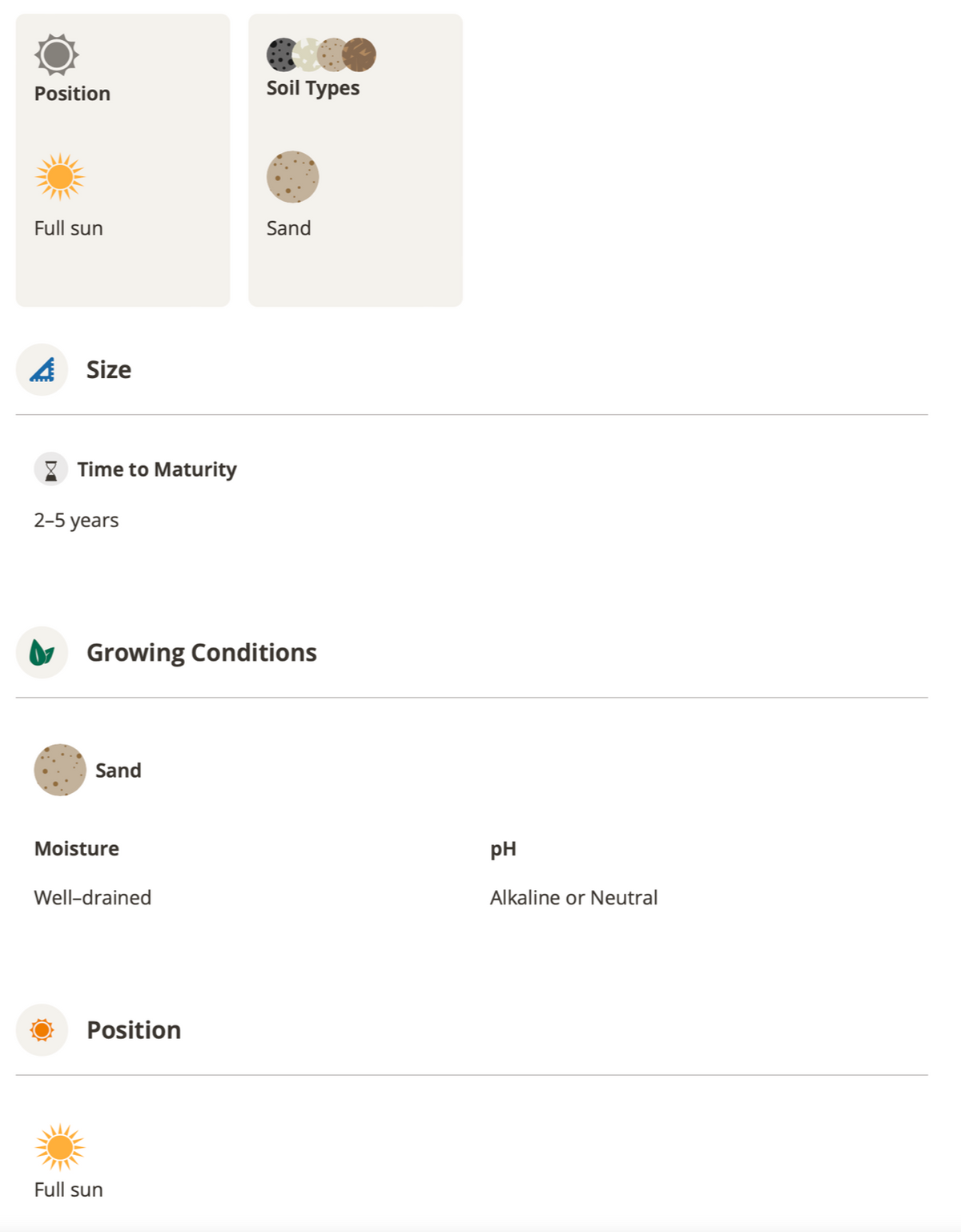Screen dimensions: 961x1232
Task: Click the grey sun Position card icon
Action: 56,54
